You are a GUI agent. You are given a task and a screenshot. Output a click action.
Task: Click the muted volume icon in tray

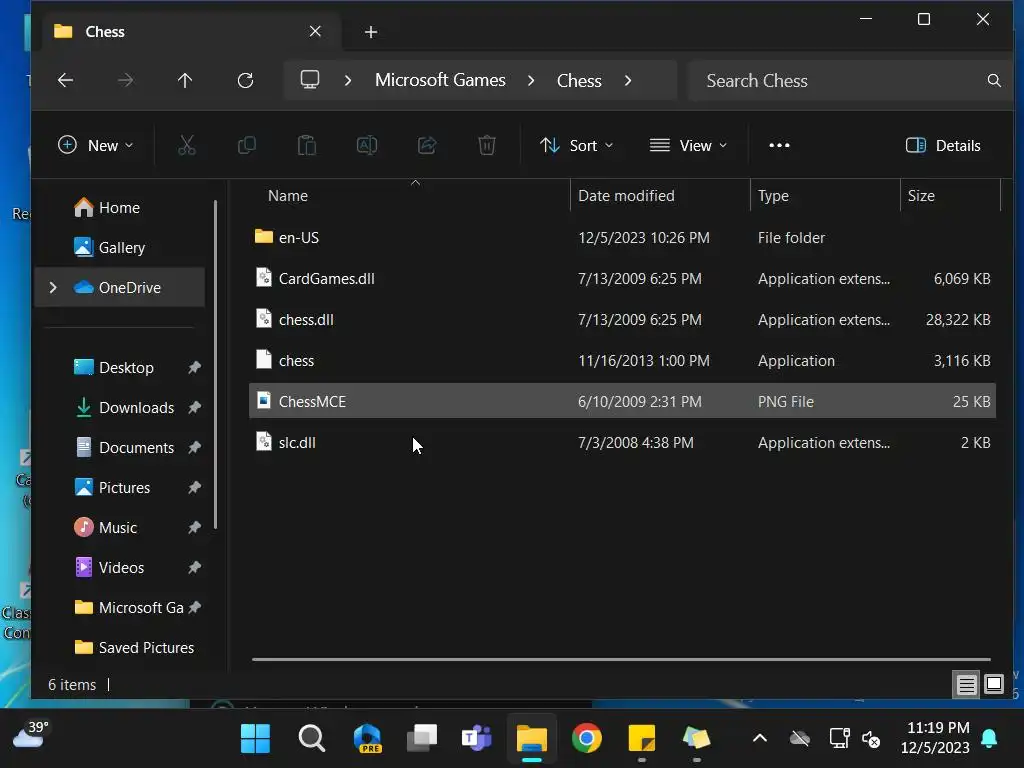click(871, 739)
